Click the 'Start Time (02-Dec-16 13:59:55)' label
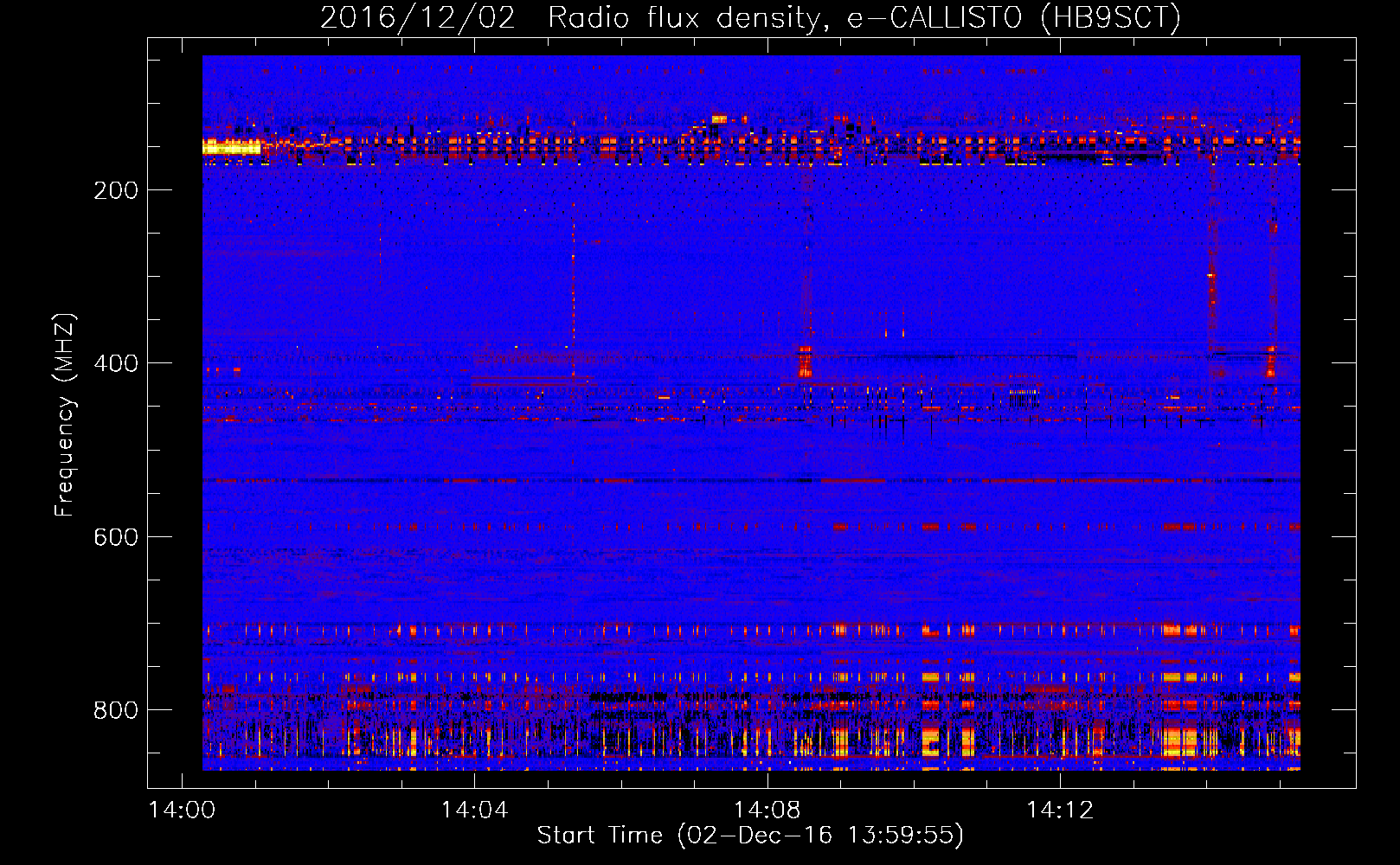The height and width of the screenshot is (865, 1400). (750, 836)
